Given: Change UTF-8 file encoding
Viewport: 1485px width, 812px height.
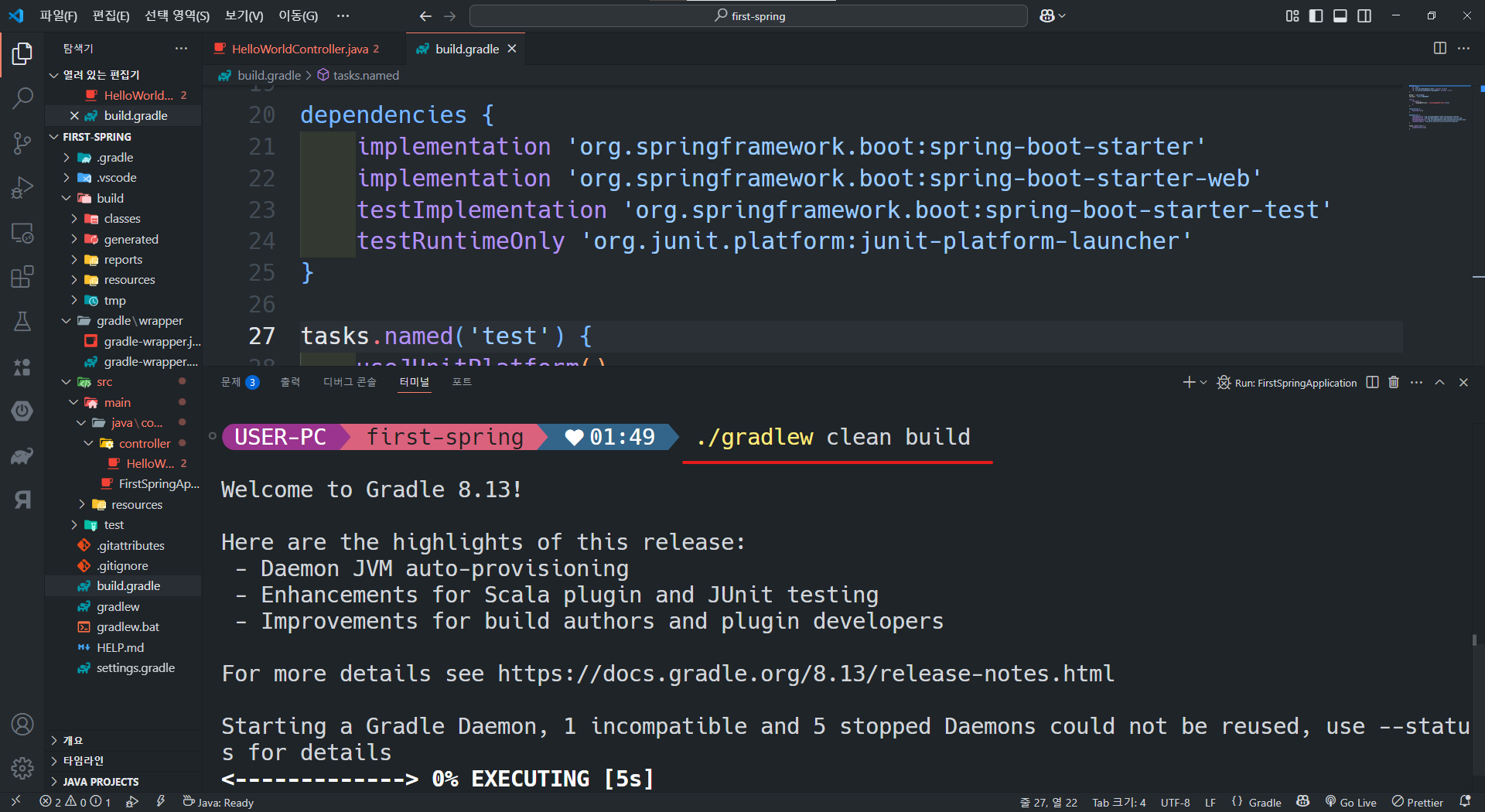Looking at the screenshot, I should [1175, 802].
